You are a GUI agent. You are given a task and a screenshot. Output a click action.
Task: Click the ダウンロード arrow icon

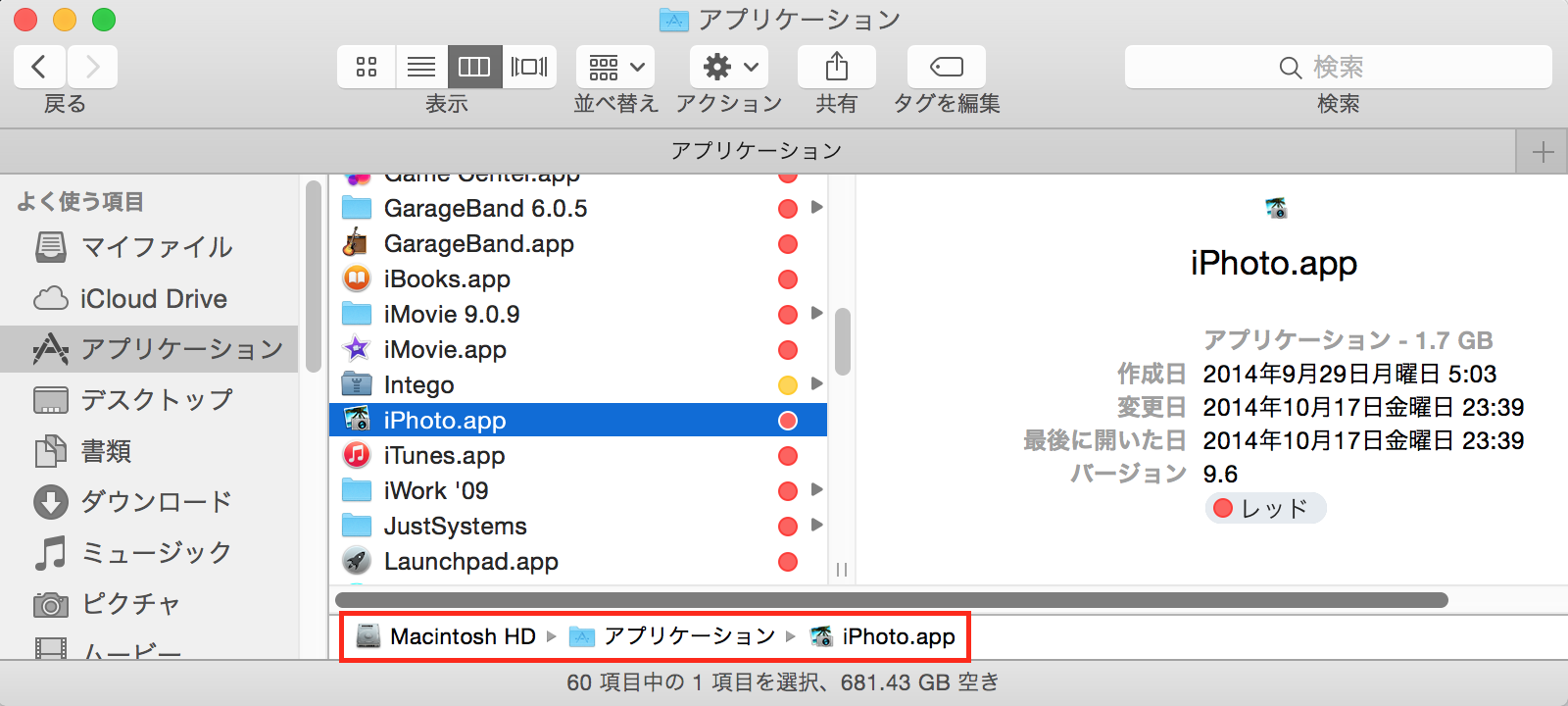(x=51, y=502)
